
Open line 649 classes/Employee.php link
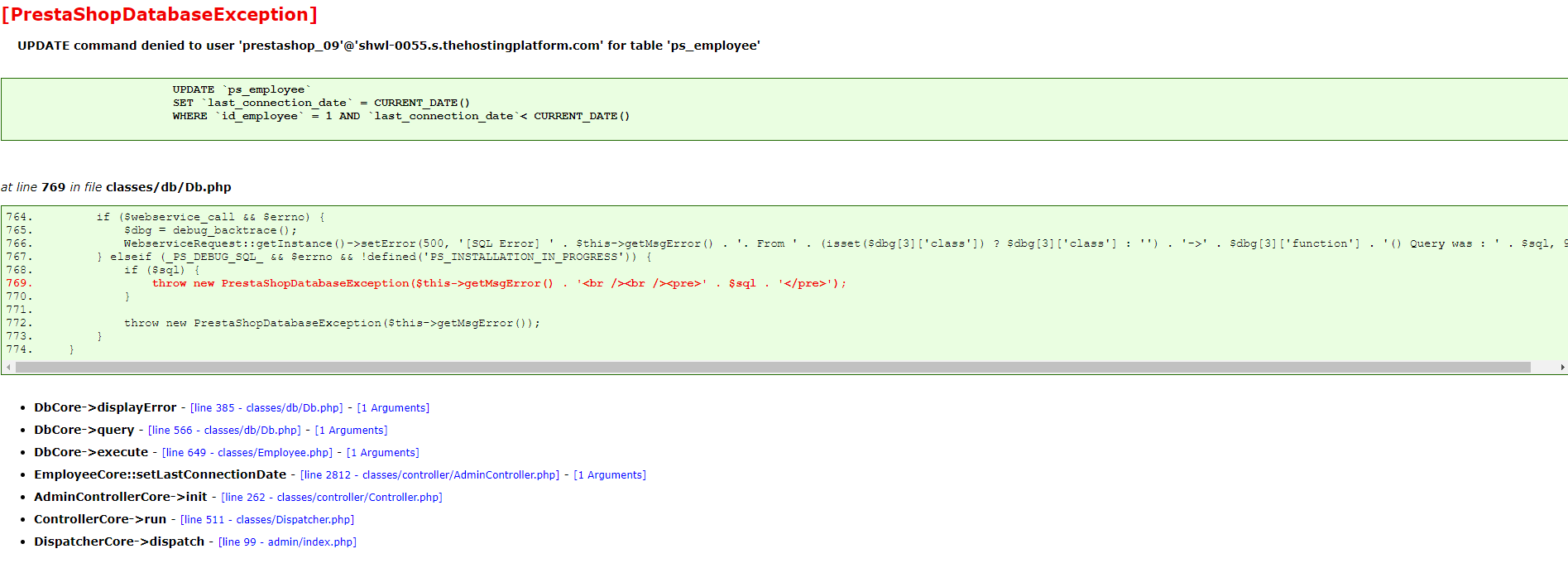coord(247,453)
